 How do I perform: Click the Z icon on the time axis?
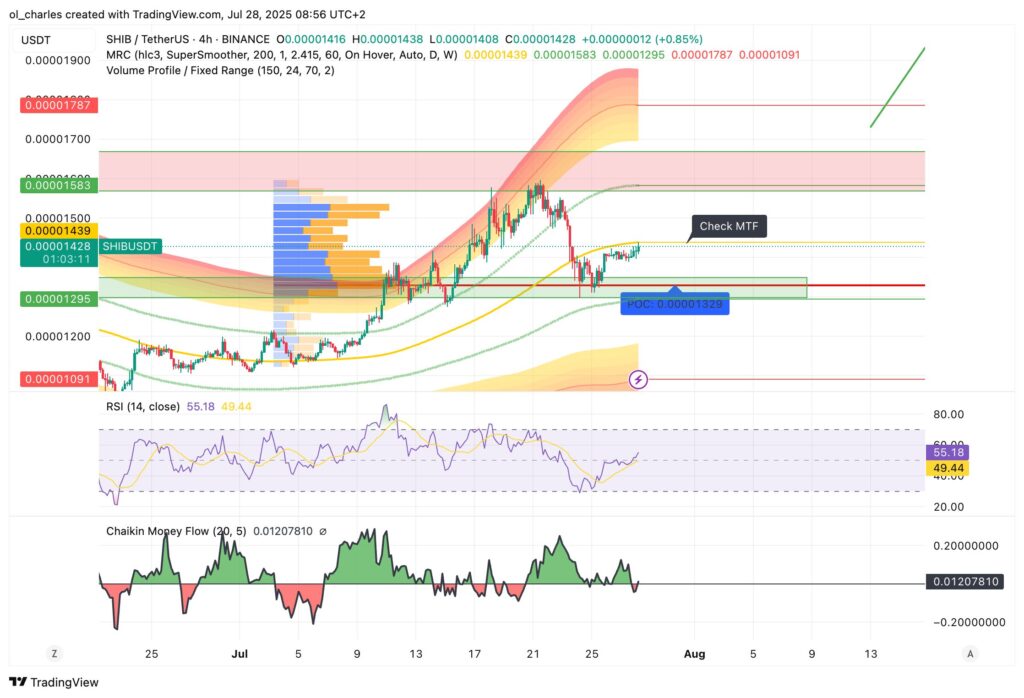(54, 653)
